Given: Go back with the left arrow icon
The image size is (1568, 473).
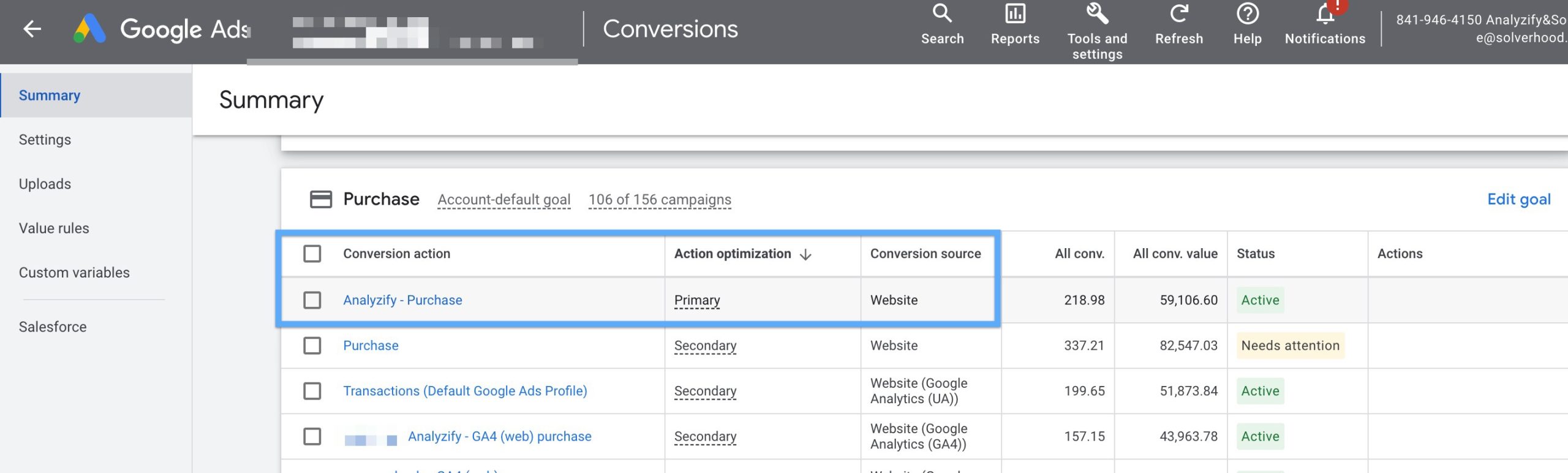Looking at the screenshot, I should click(32, 29).
